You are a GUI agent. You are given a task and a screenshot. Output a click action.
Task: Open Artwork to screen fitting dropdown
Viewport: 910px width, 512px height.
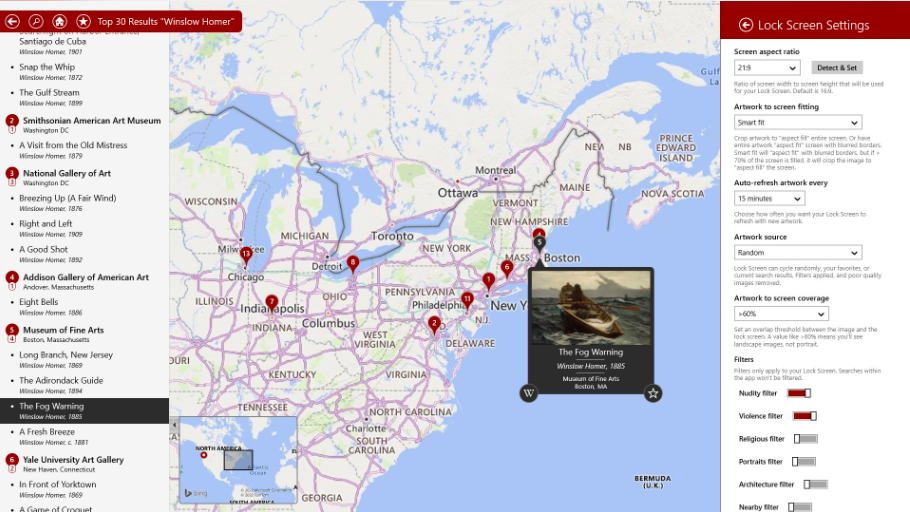(798, 122)
